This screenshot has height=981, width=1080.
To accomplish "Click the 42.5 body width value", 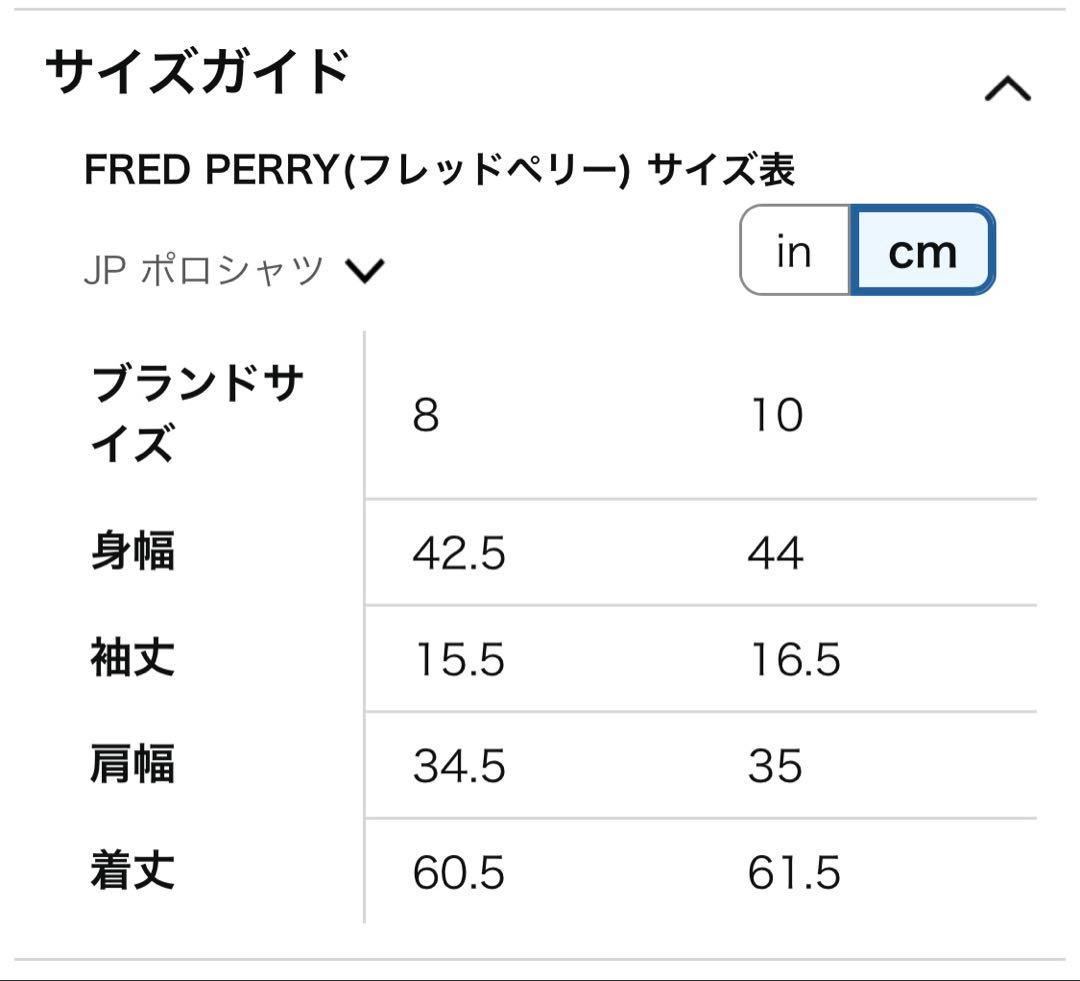I will (459, 553).
